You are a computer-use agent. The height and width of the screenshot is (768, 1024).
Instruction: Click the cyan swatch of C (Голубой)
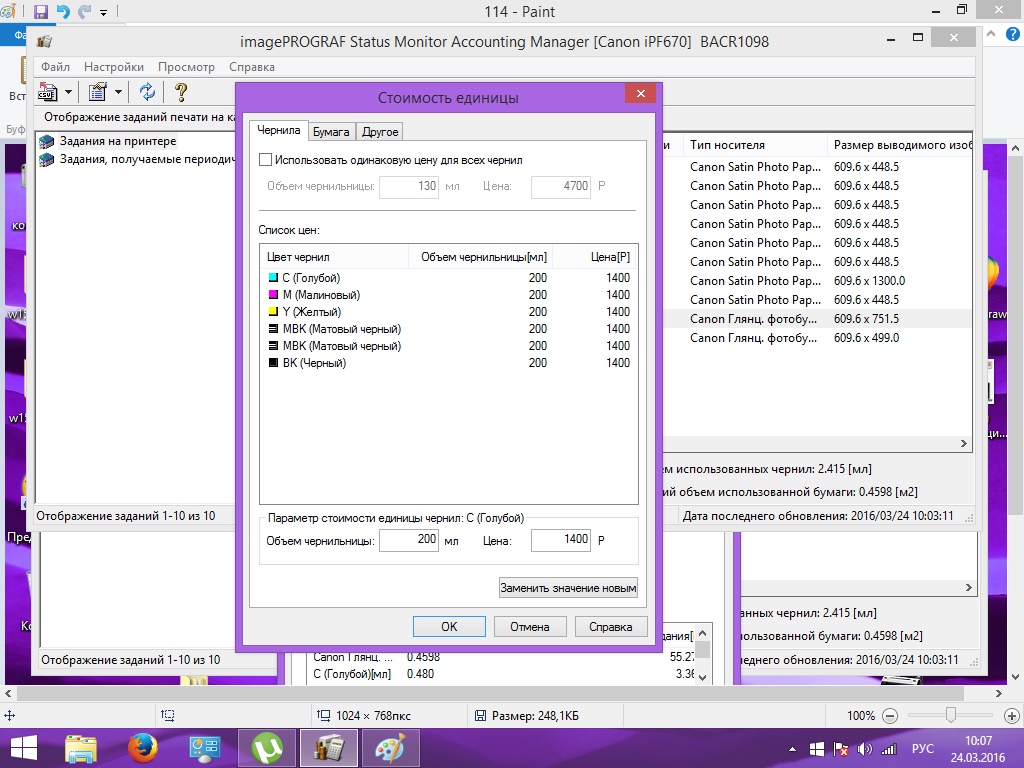(274, 278)
